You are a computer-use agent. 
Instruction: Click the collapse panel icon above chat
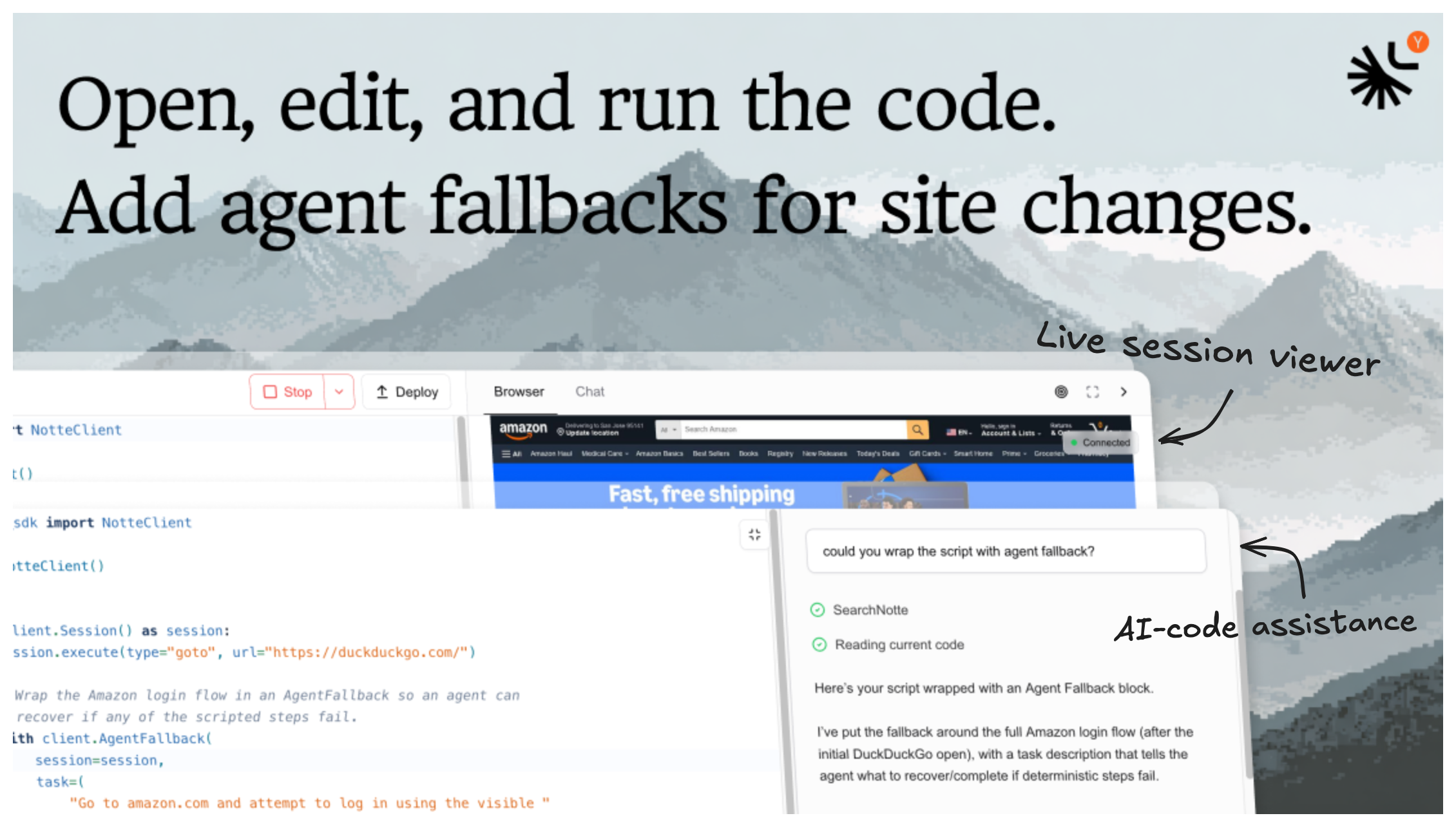click(754, 534)
